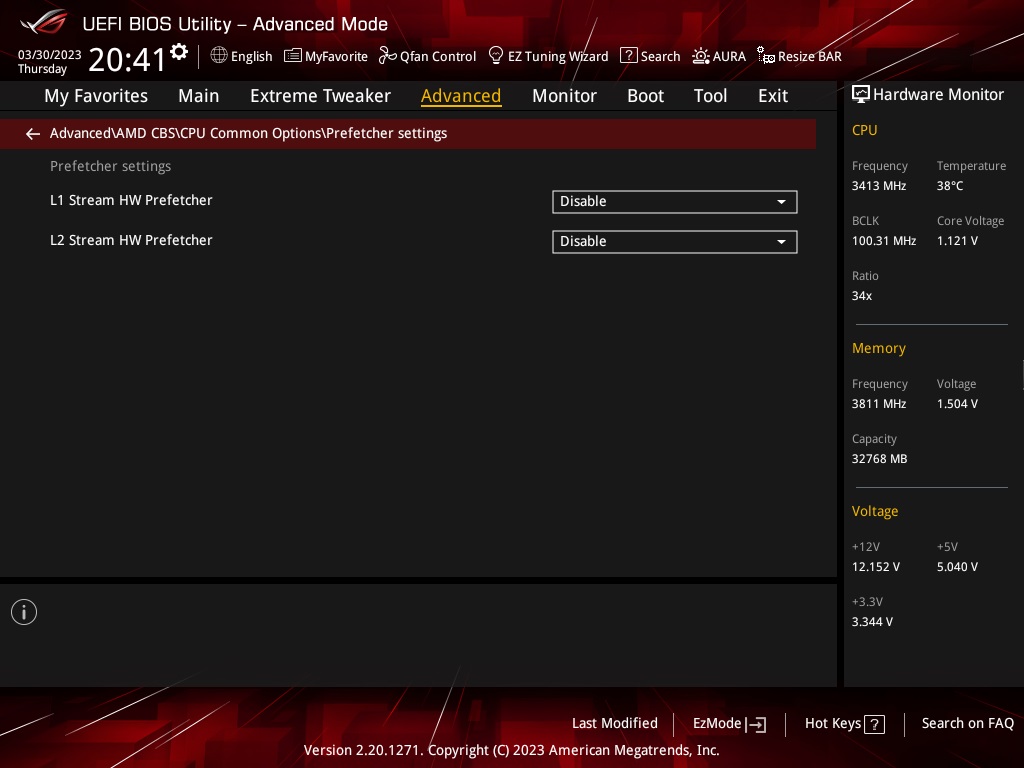The image size is (1024, 768).
Task: Click the info circle icon
Action: (x=24, y=612)
